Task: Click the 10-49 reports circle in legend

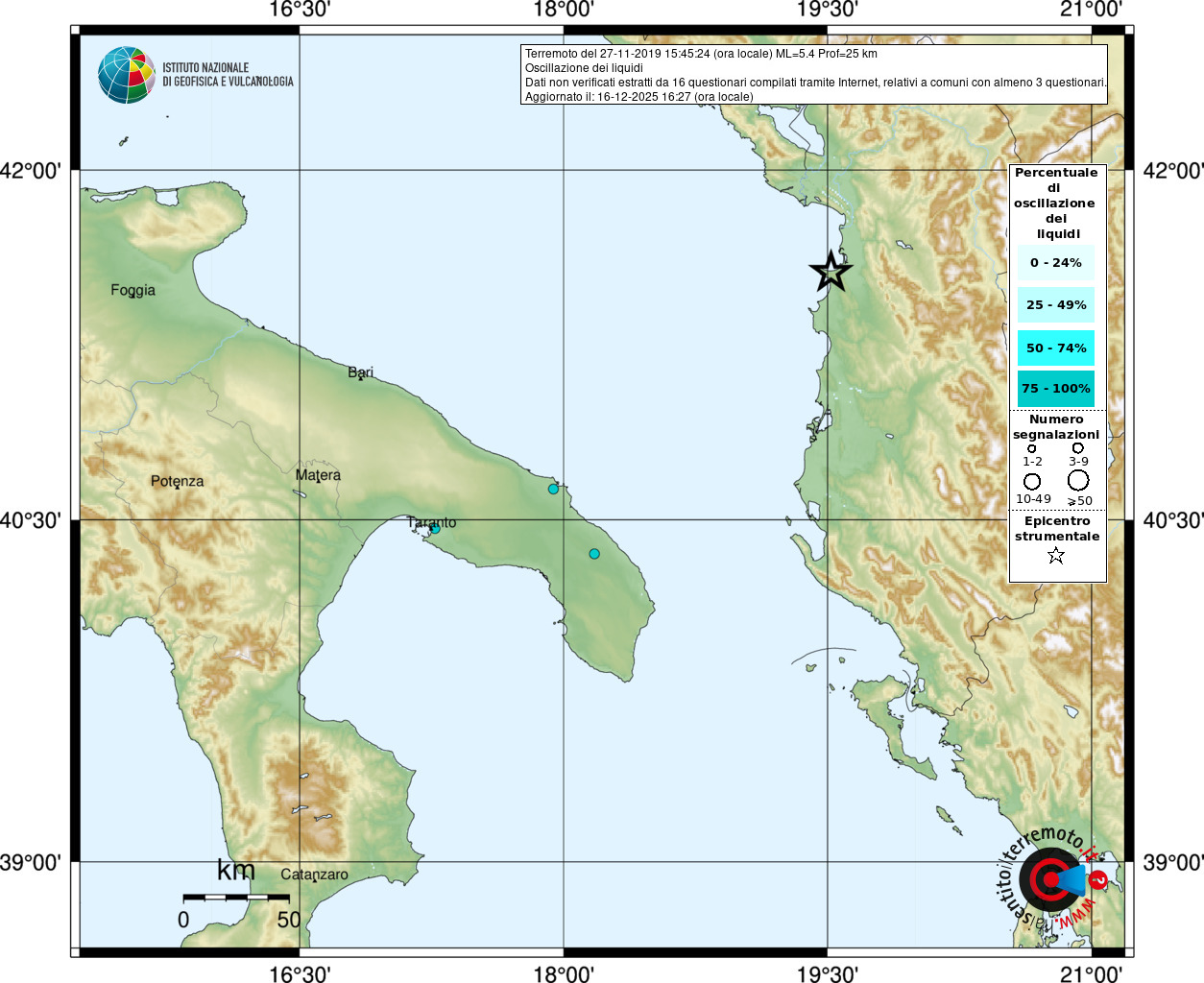Action: [1032, 481]
